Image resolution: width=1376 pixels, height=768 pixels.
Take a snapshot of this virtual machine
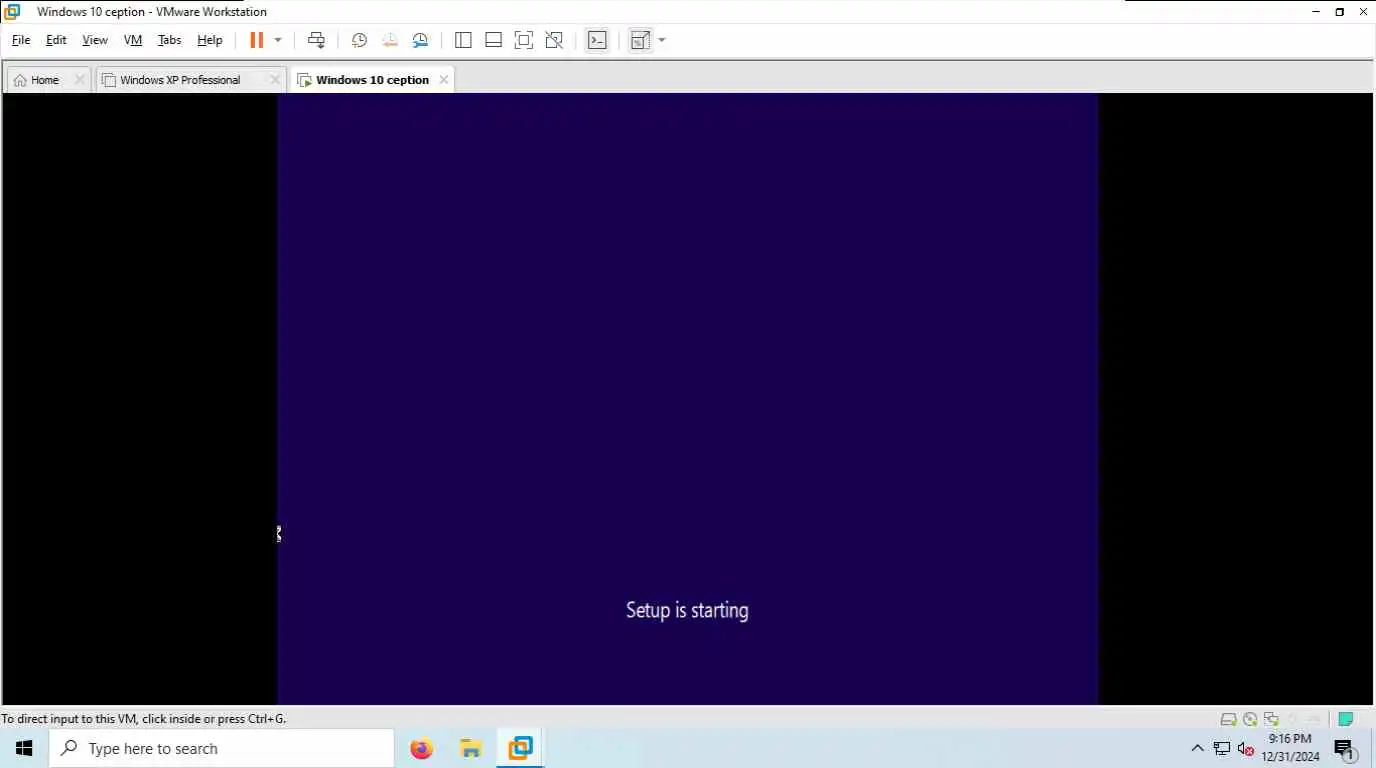[359, 40]
